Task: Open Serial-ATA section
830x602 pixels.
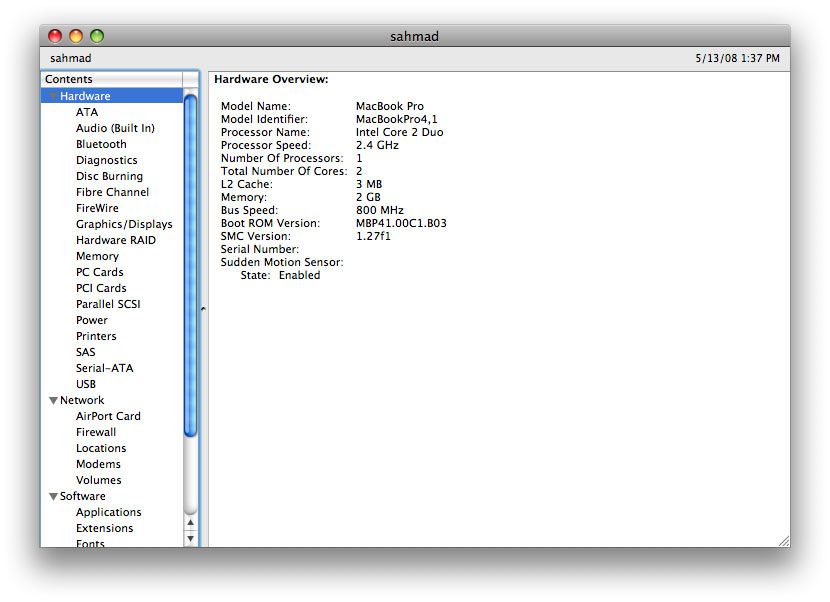Action: 104,368
